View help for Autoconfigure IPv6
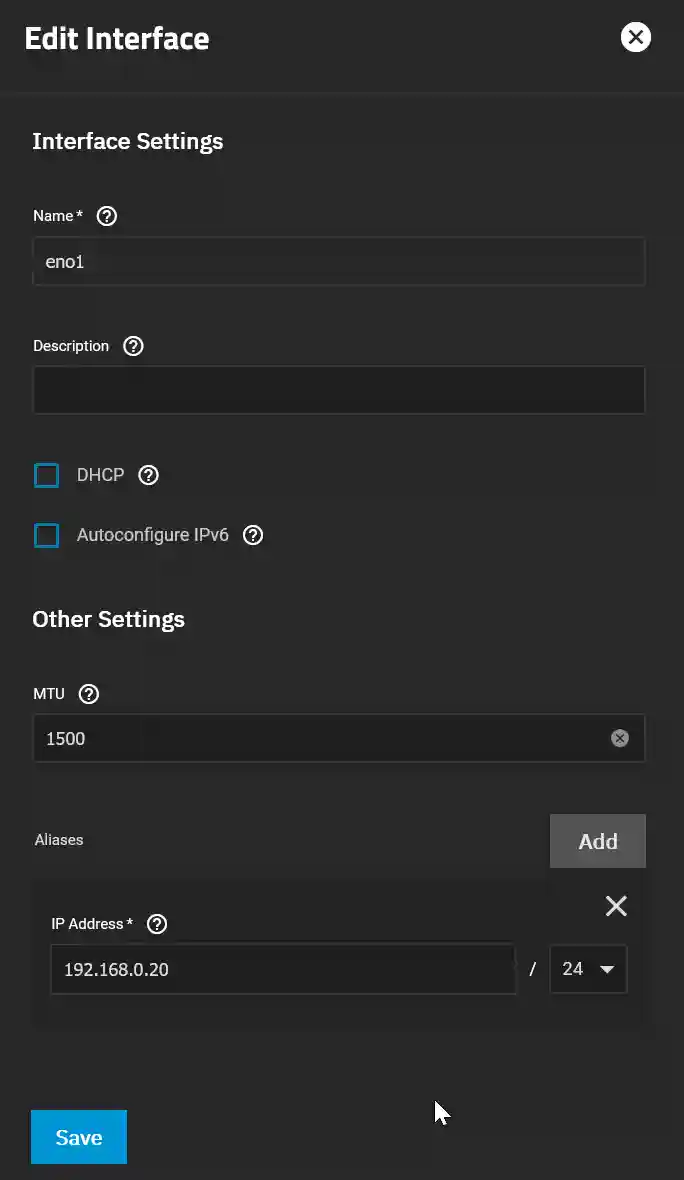 point(252,535)
